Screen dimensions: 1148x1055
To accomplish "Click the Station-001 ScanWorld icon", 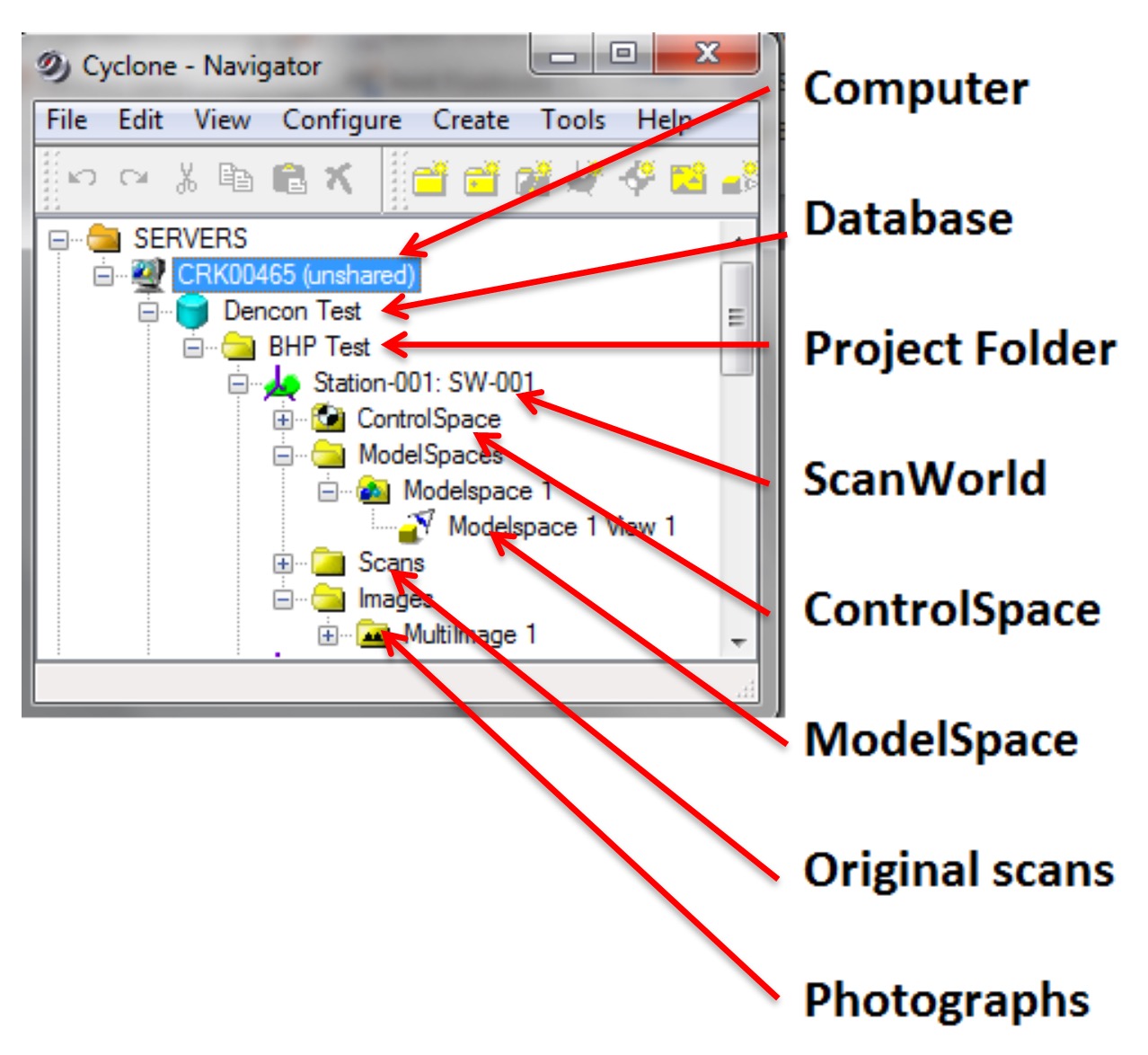I will pyautogui.click(x=282, y=384).
